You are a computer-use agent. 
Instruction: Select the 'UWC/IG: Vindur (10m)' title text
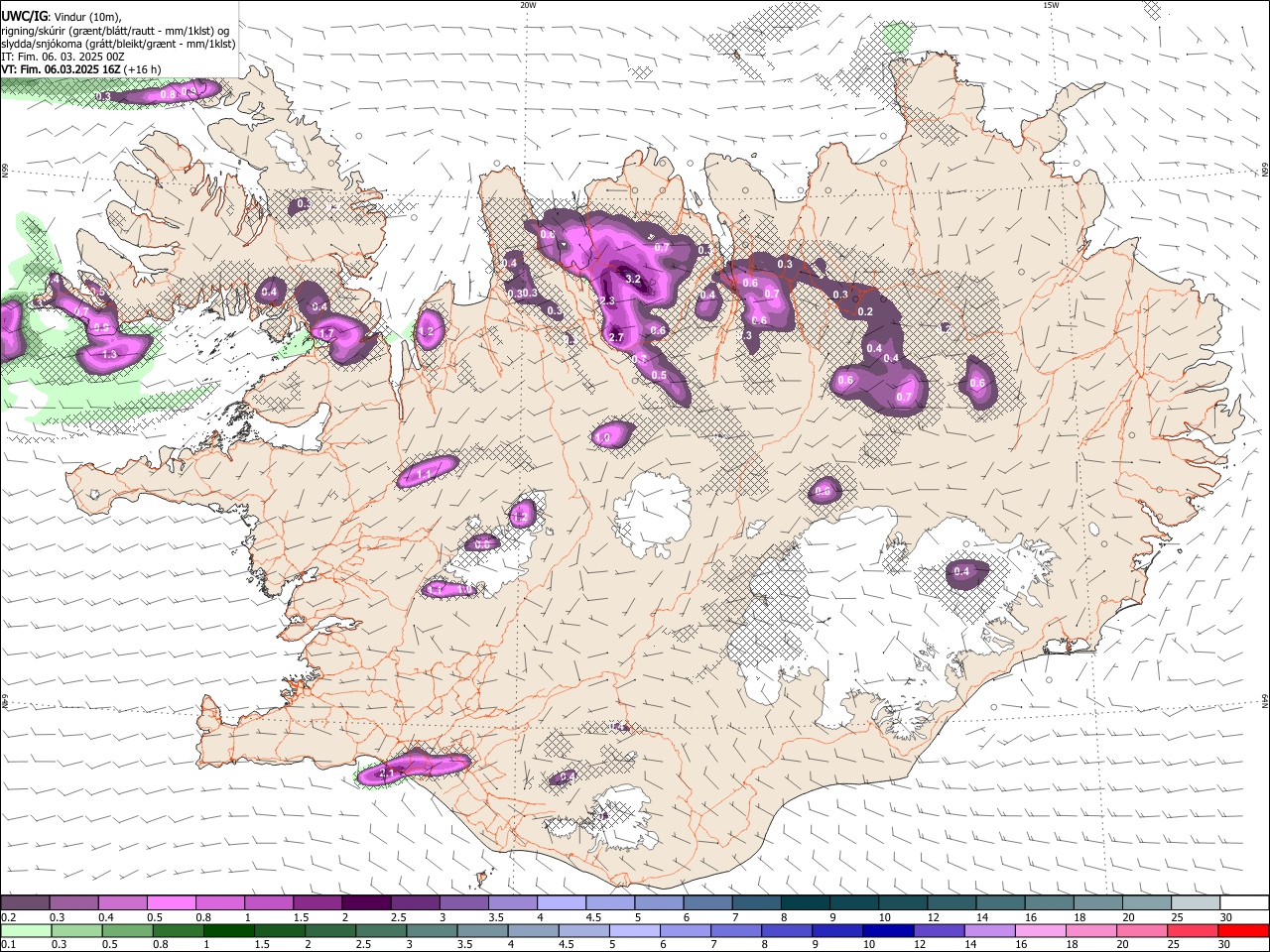point(62,16)
